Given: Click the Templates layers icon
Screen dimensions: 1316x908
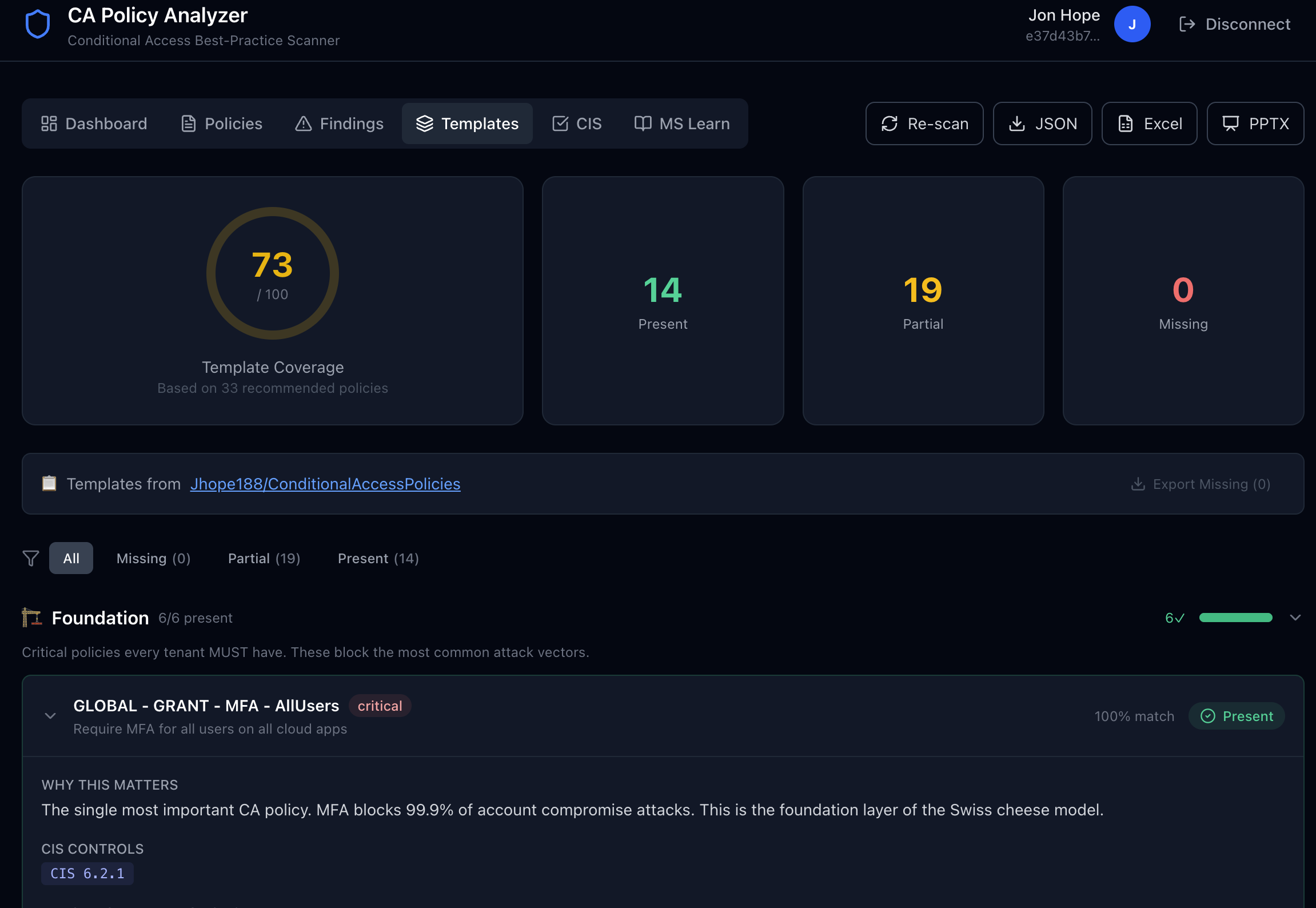Looking at the screenshot, I should [424, 124].
